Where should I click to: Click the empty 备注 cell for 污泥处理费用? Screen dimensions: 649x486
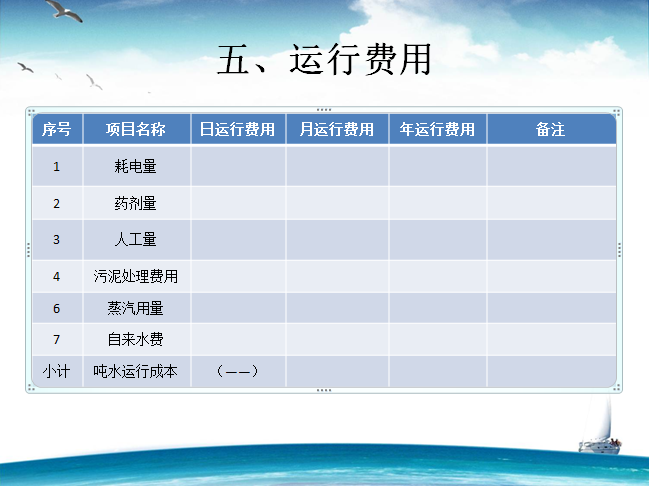(x=552, y=276)
